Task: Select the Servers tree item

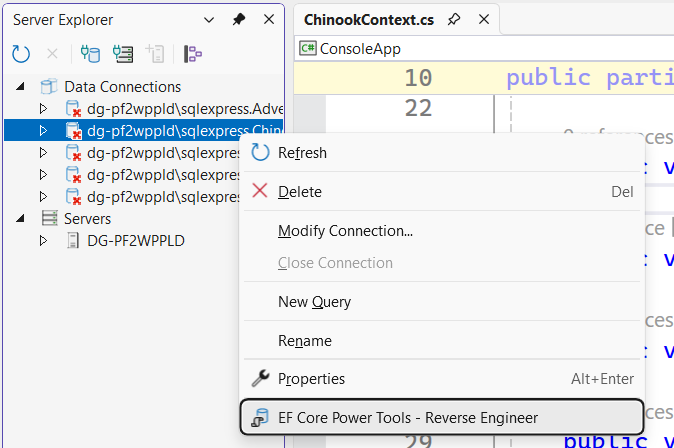Action: pos(87,219)
